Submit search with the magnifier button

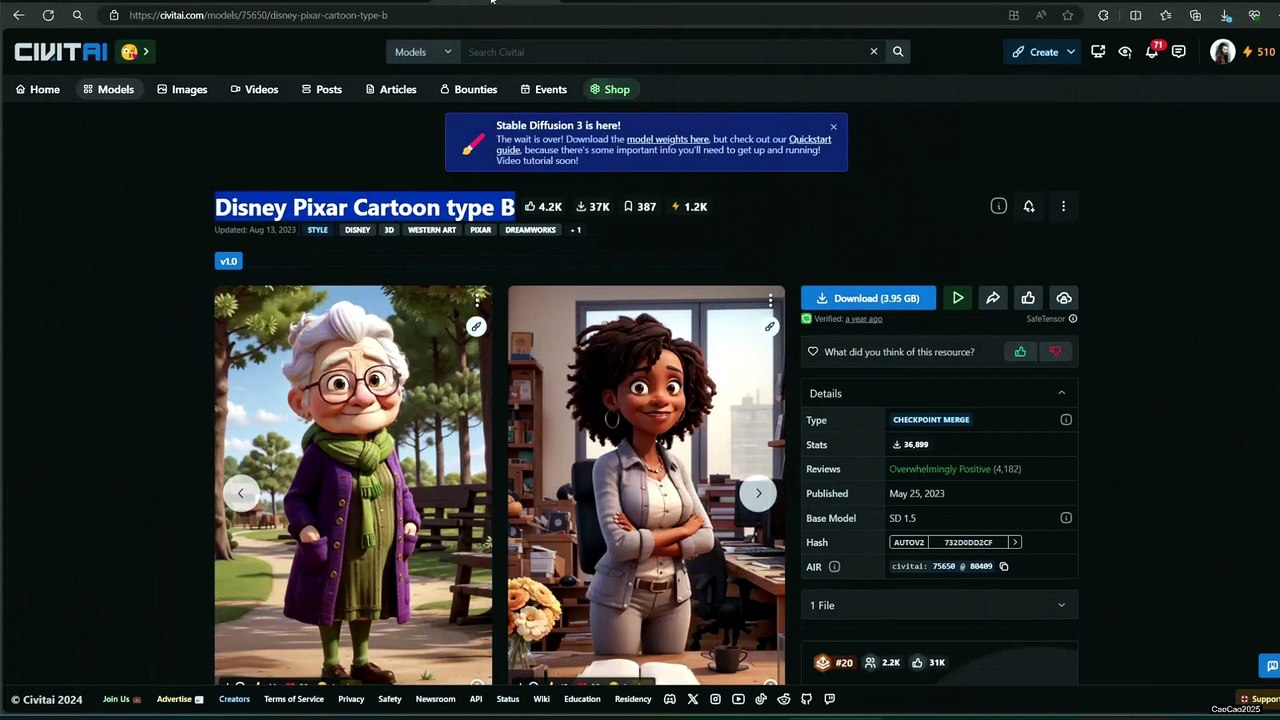pyautogui.click(x=898, y=52)
